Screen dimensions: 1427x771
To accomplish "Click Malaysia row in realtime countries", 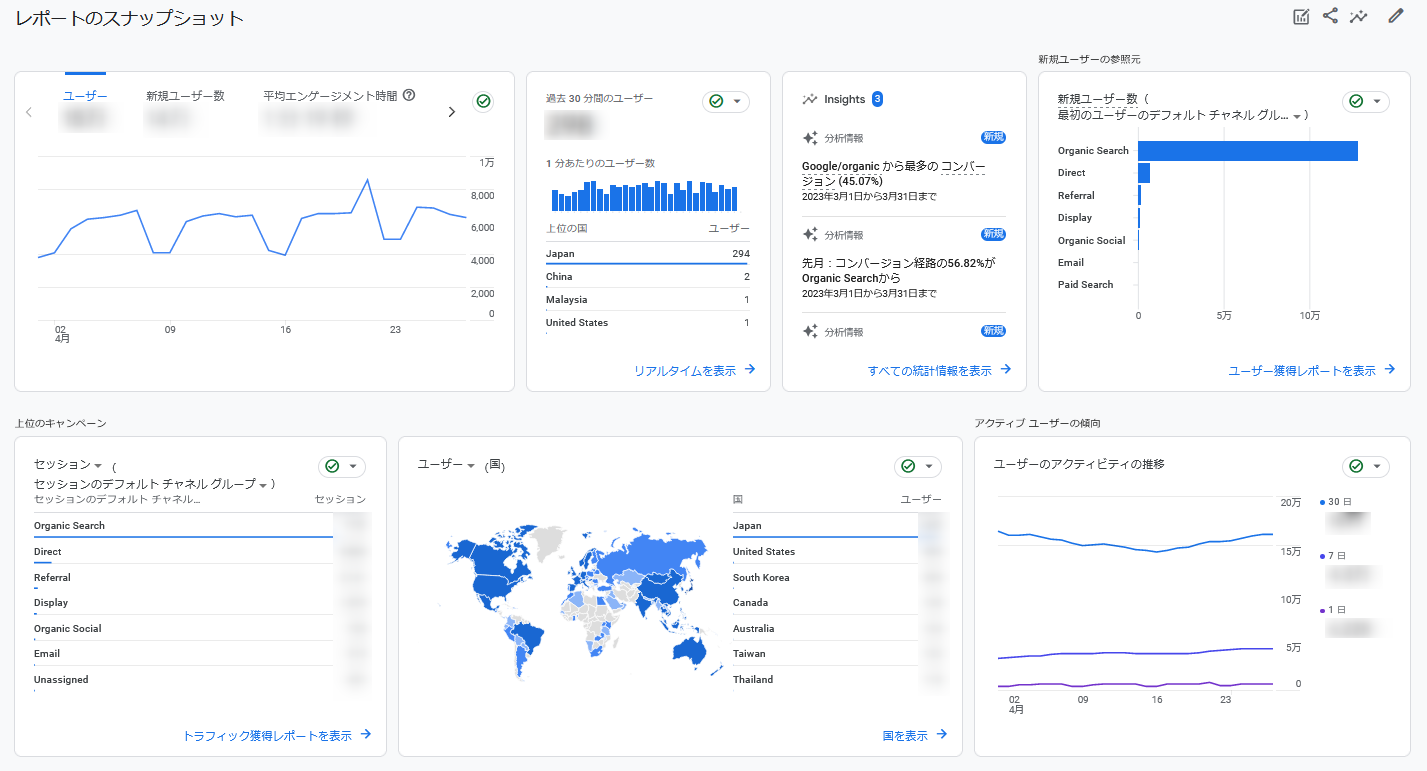I will [x=648, y=300].
